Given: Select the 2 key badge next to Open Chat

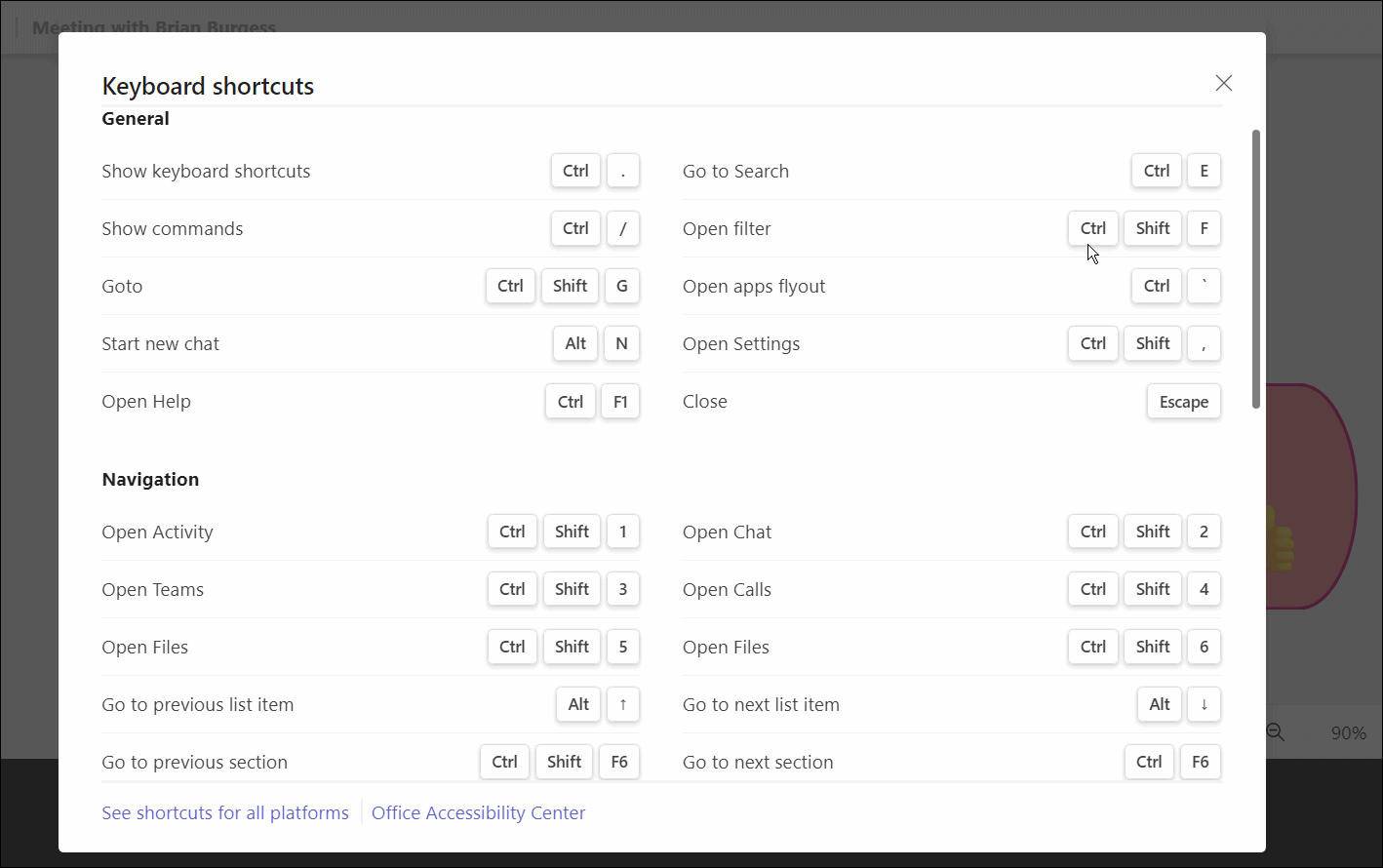Looking at the screenshot, I should (x=1204, y=532).
